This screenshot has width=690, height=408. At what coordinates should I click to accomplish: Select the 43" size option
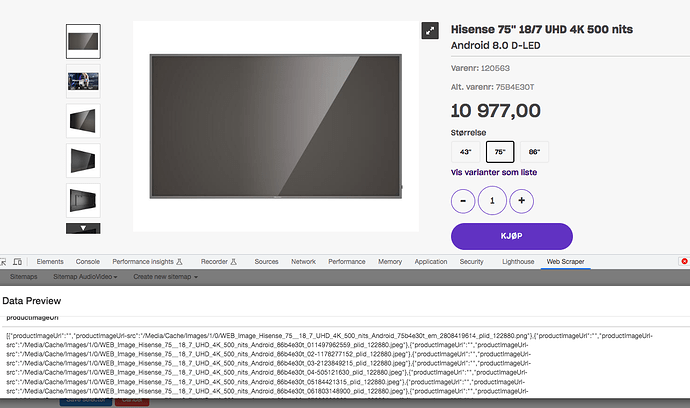tap(465, 152)
